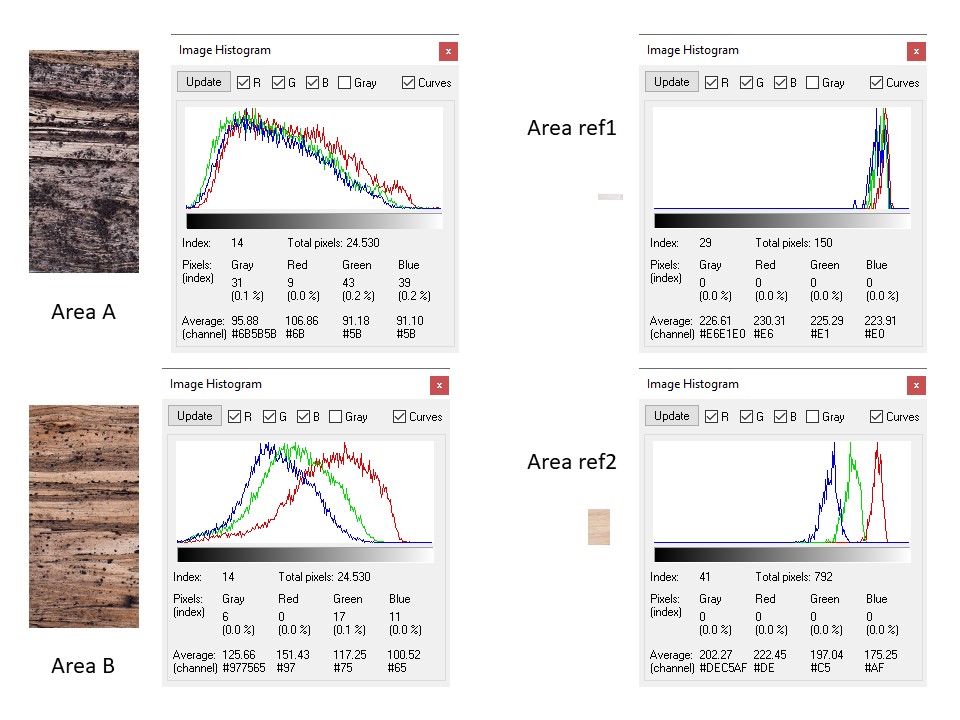The width and height of the screenshot is (960, 720).
Task: Toggle Curves checkbox in Area B histogram
Action: (400, 417)
